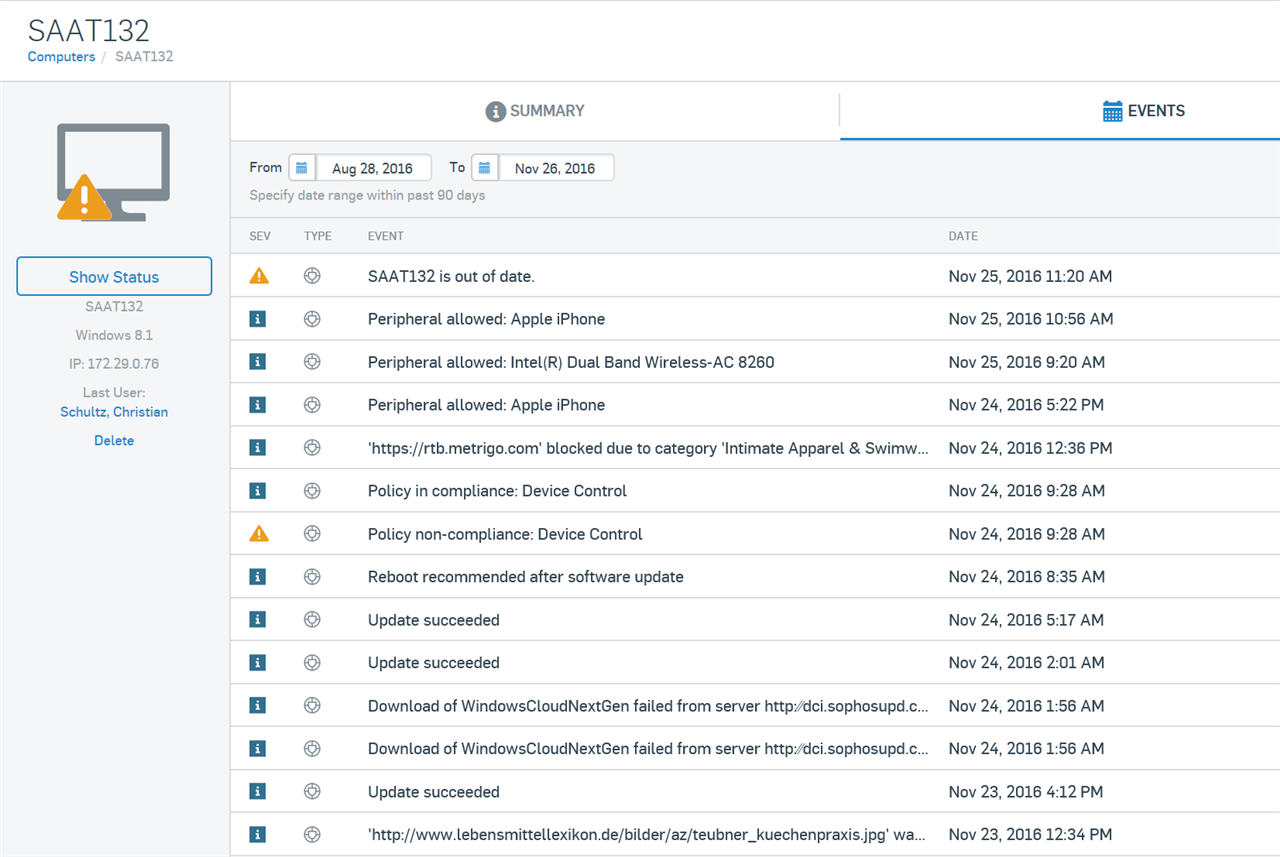Click the Windows 8.1 label

click(x=114, y=335)
